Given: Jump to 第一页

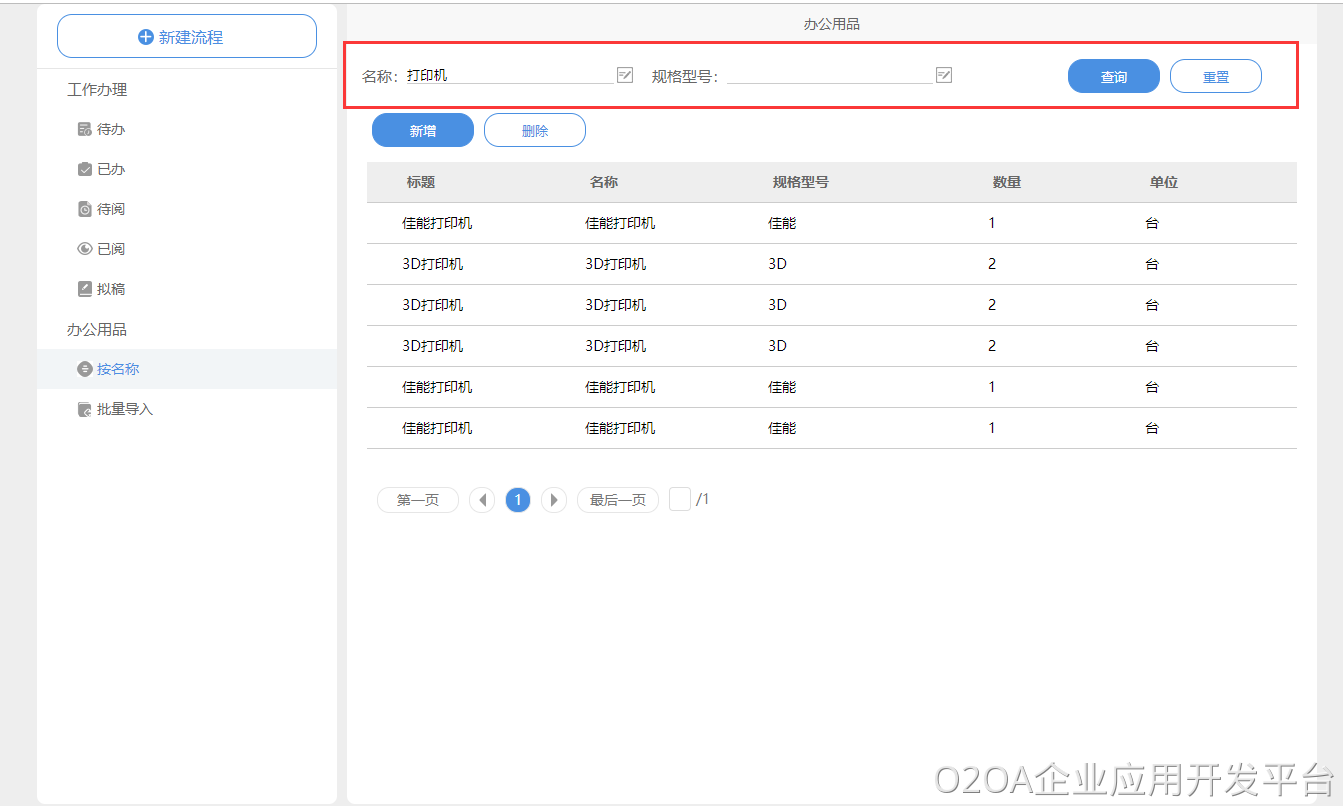Looking at the screenshot, I should [417, 500].
